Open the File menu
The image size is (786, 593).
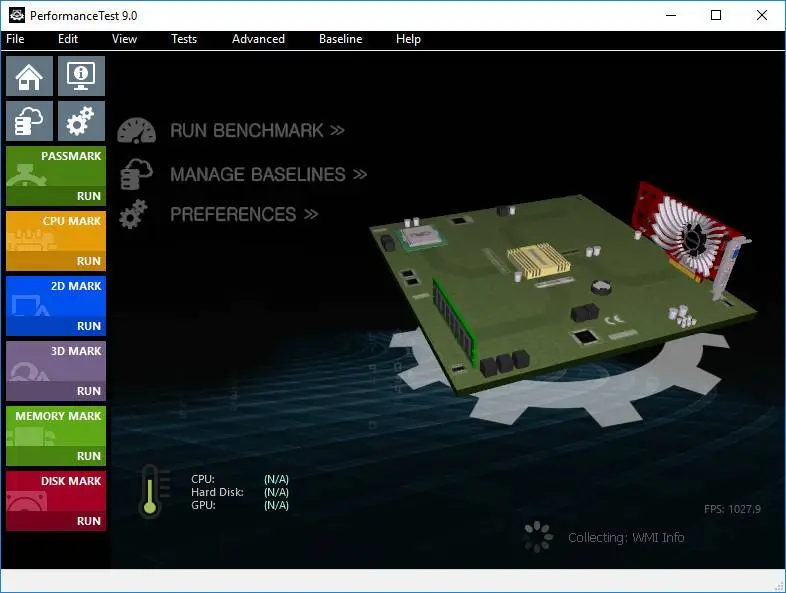15,39
